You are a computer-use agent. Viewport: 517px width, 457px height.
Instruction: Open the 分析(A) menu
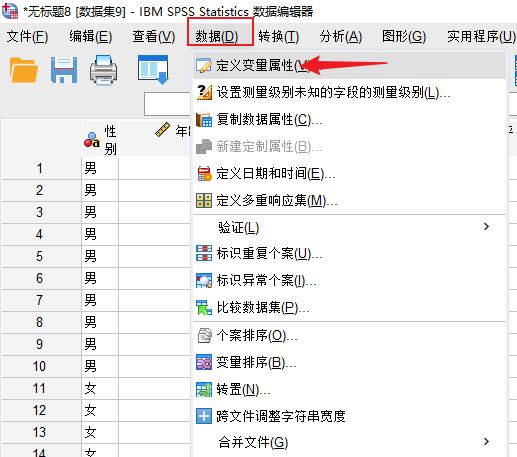click(x=341, y=36)
